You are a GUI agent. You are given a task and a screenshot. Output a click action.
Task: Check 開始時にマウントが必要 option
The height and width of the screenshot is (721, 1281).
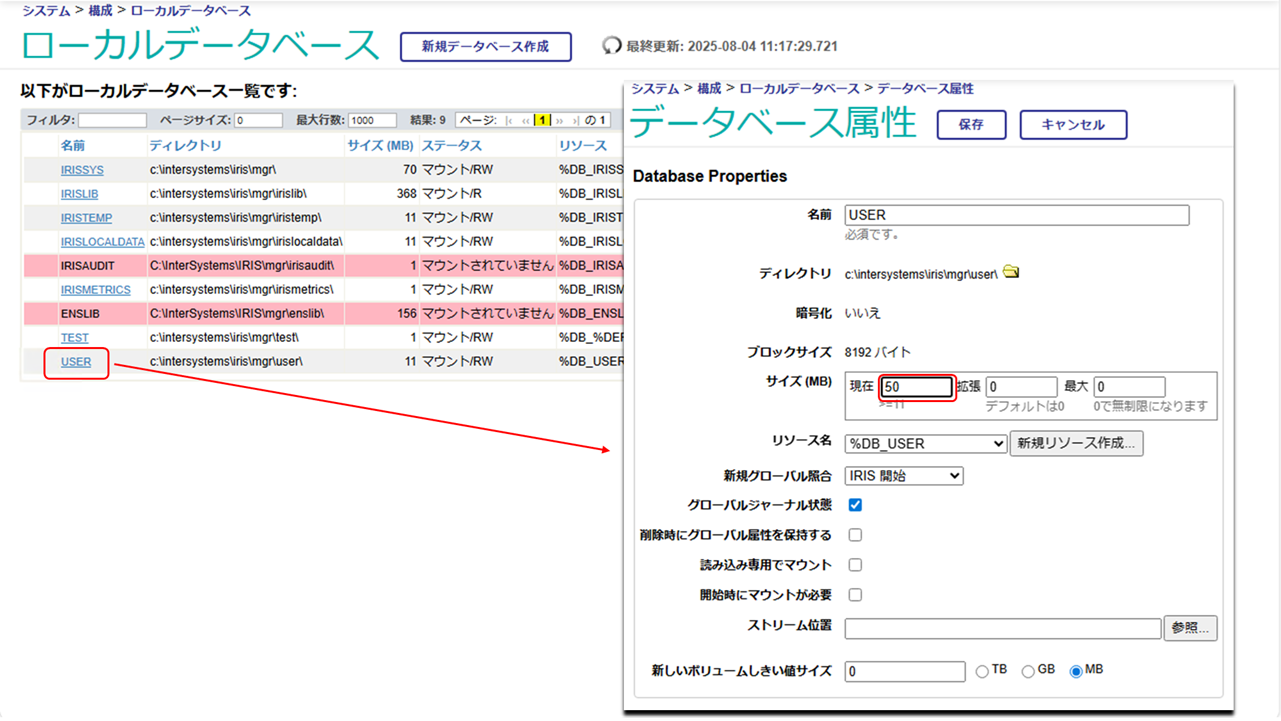coord(855,595)
